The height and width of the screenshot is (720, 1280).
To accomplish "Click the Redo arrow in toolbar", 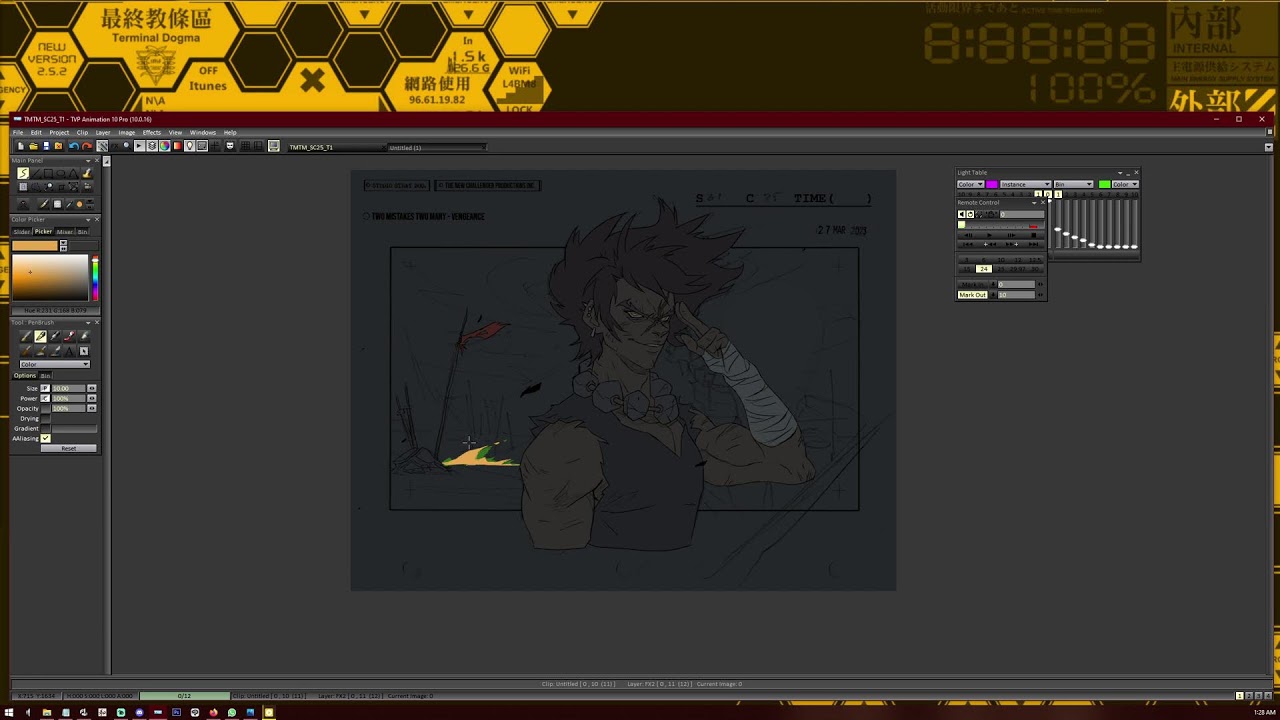I will pyautogui.click(x=87, y=146).
